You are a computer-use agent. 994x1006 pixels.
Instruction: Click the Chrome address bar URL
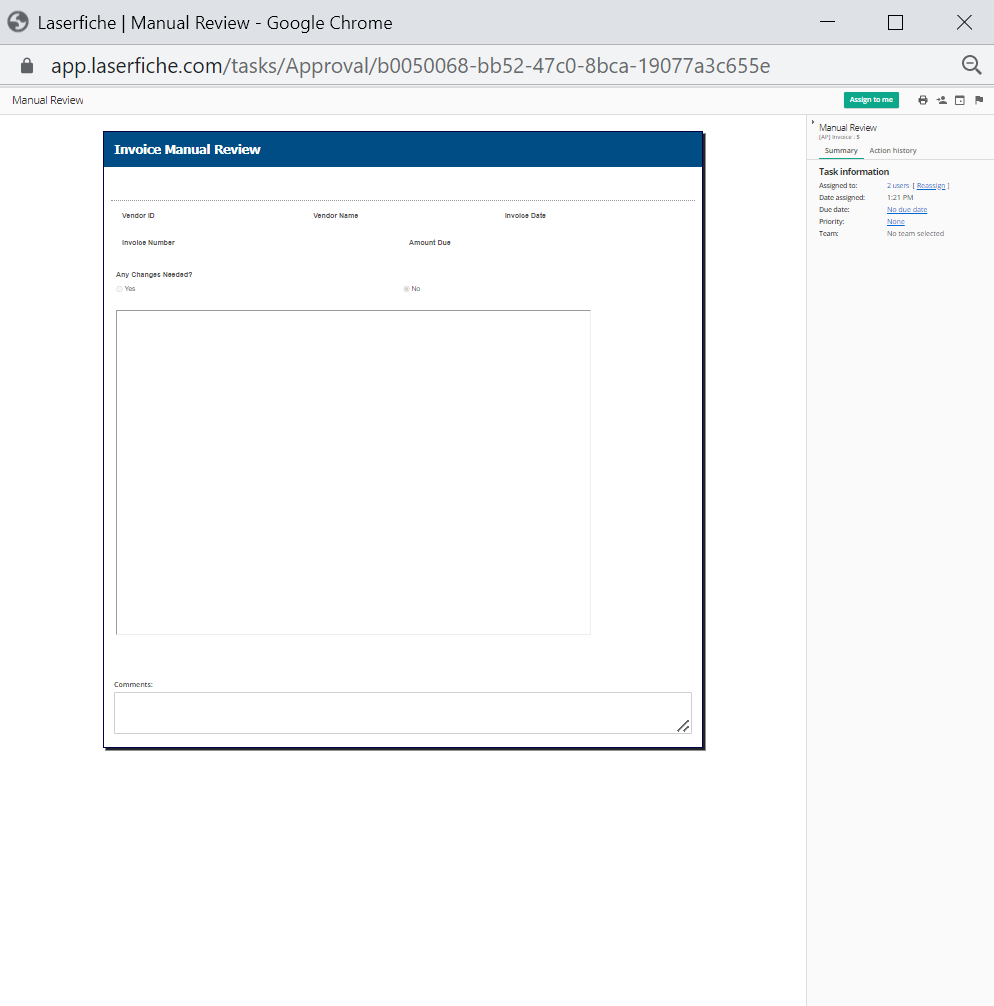(410, 65)
